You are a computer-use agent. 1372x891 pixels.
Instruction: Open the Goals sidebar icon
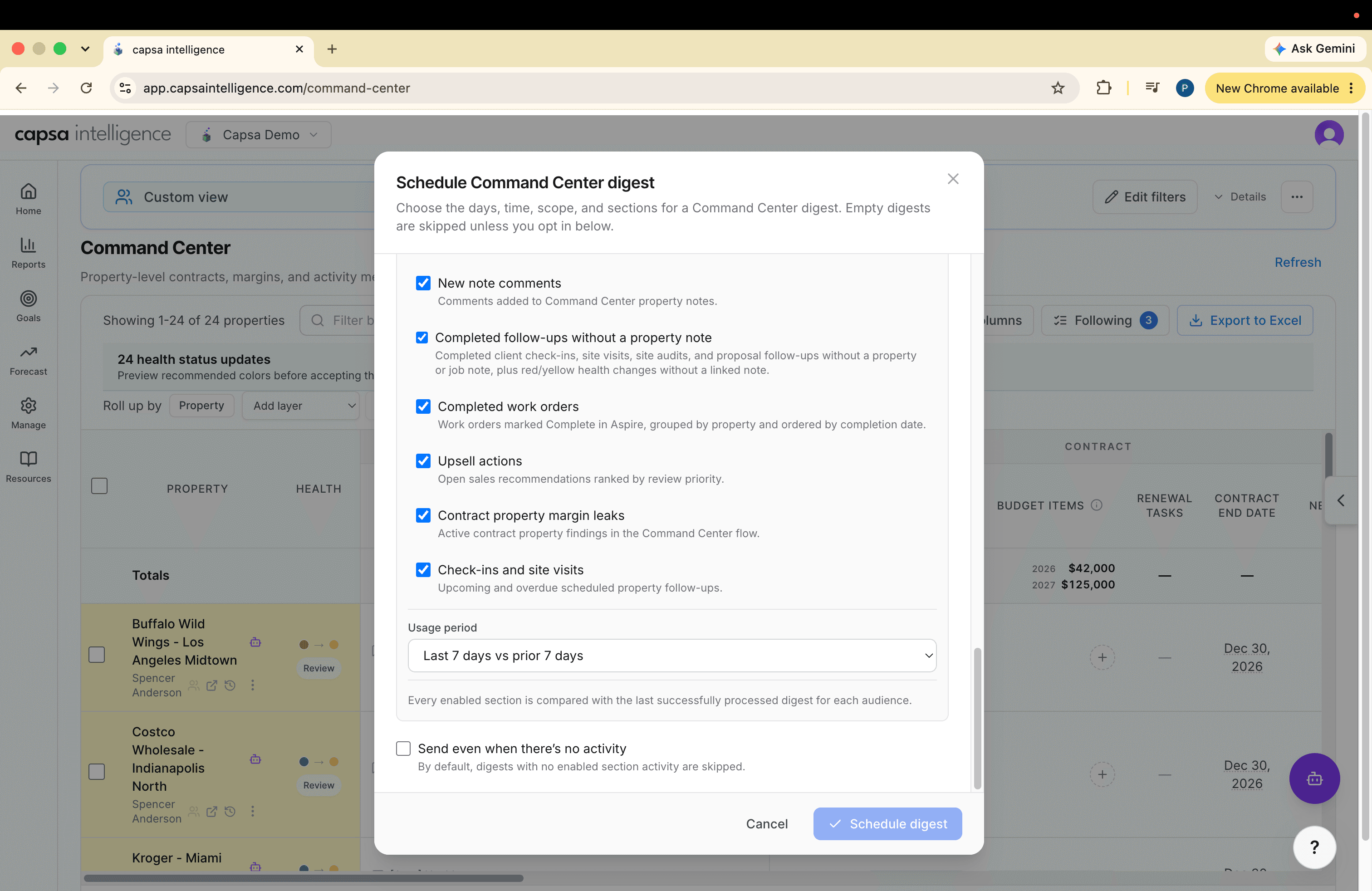(x=28, y=306)
